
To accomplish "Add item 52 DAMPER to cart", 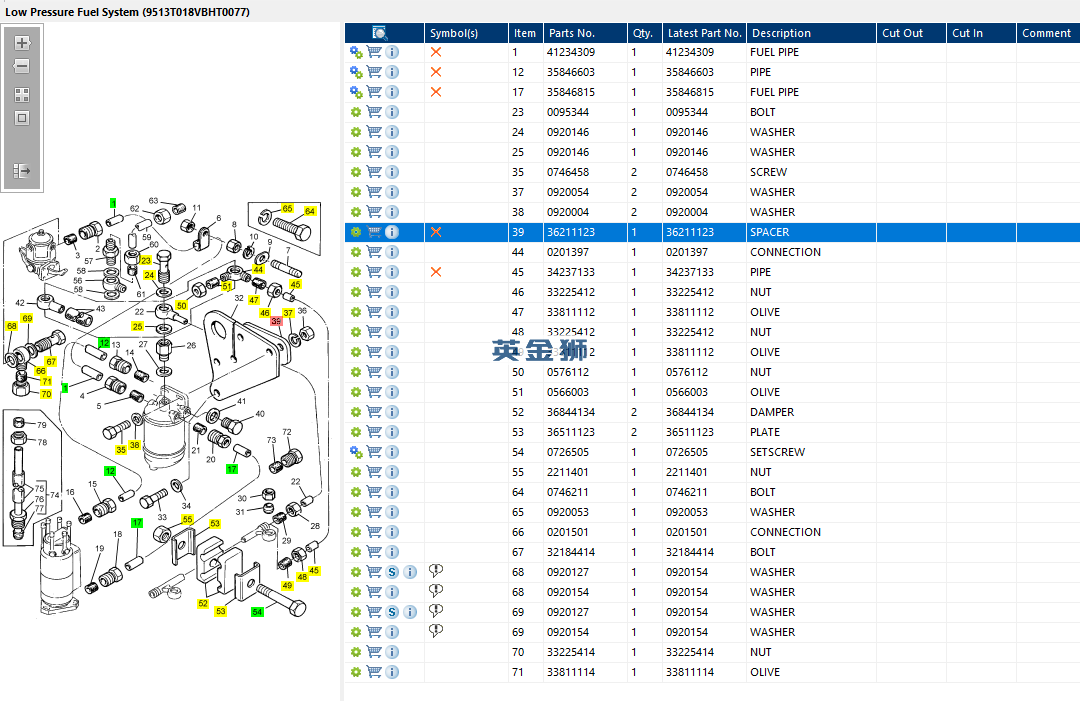I will coord(374,412).
